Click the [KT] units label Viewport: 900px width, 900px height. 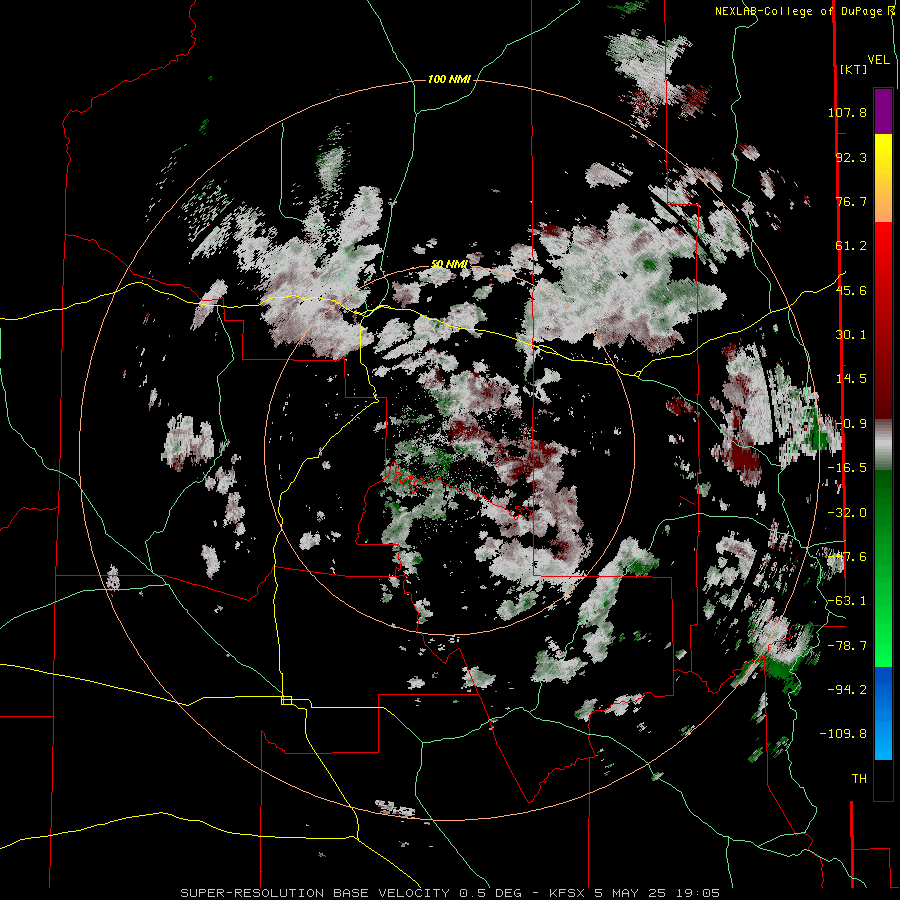(854, 69)
